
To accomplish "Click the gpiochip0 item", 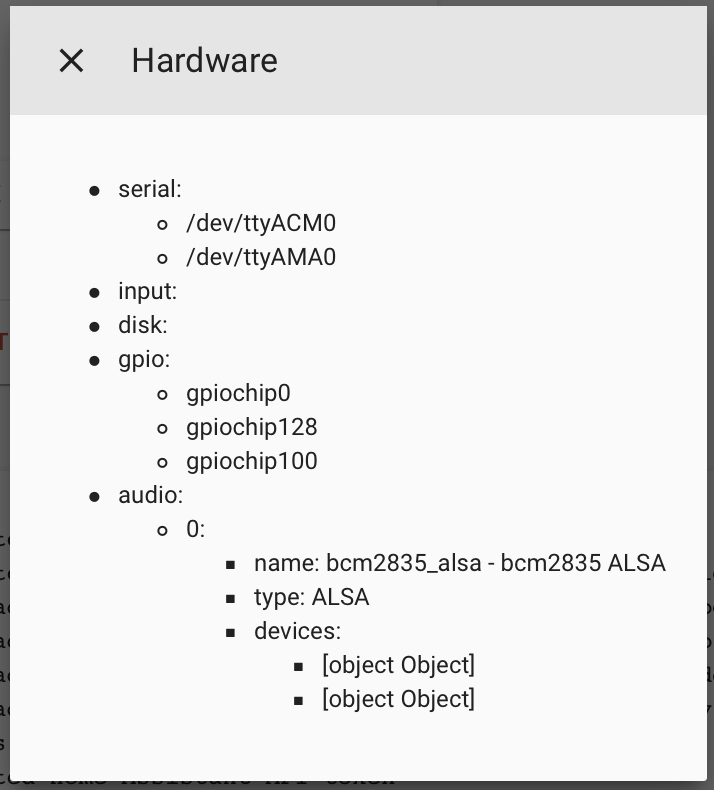I will (238, 393).
